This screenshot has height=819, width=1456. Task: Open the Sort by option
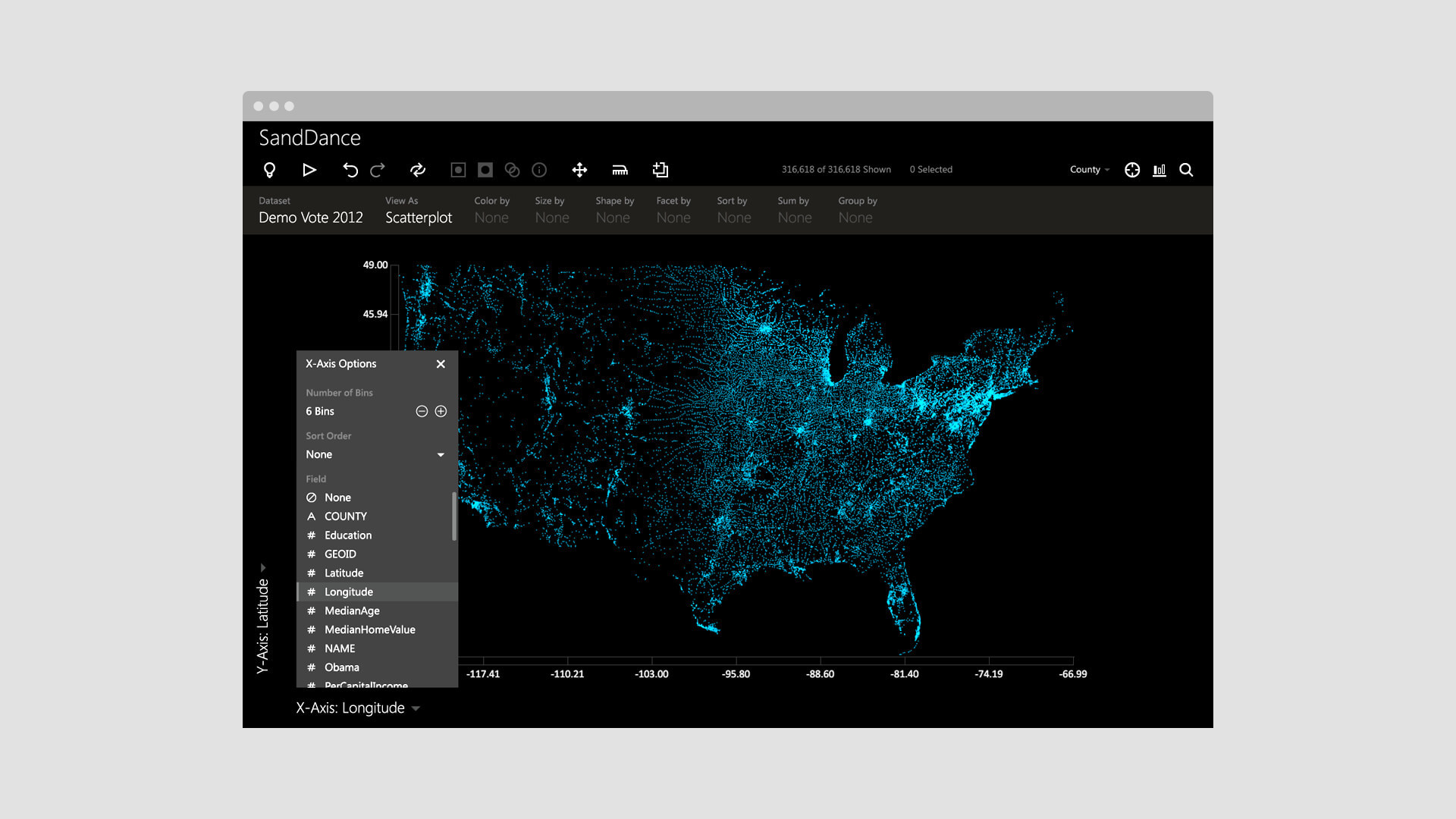734,210
